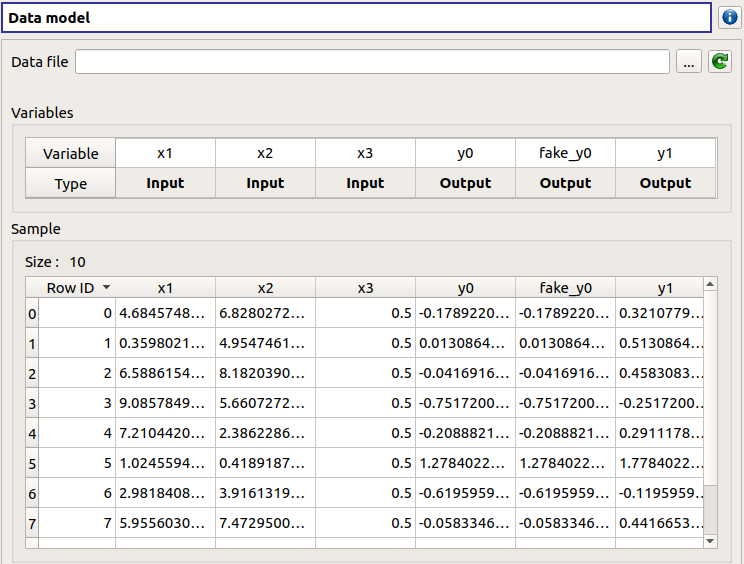Click the y1 variable name cell in Variables
The width and height of the screenshot is (744, 564).
pyautogui.click(x=665, y=153)
